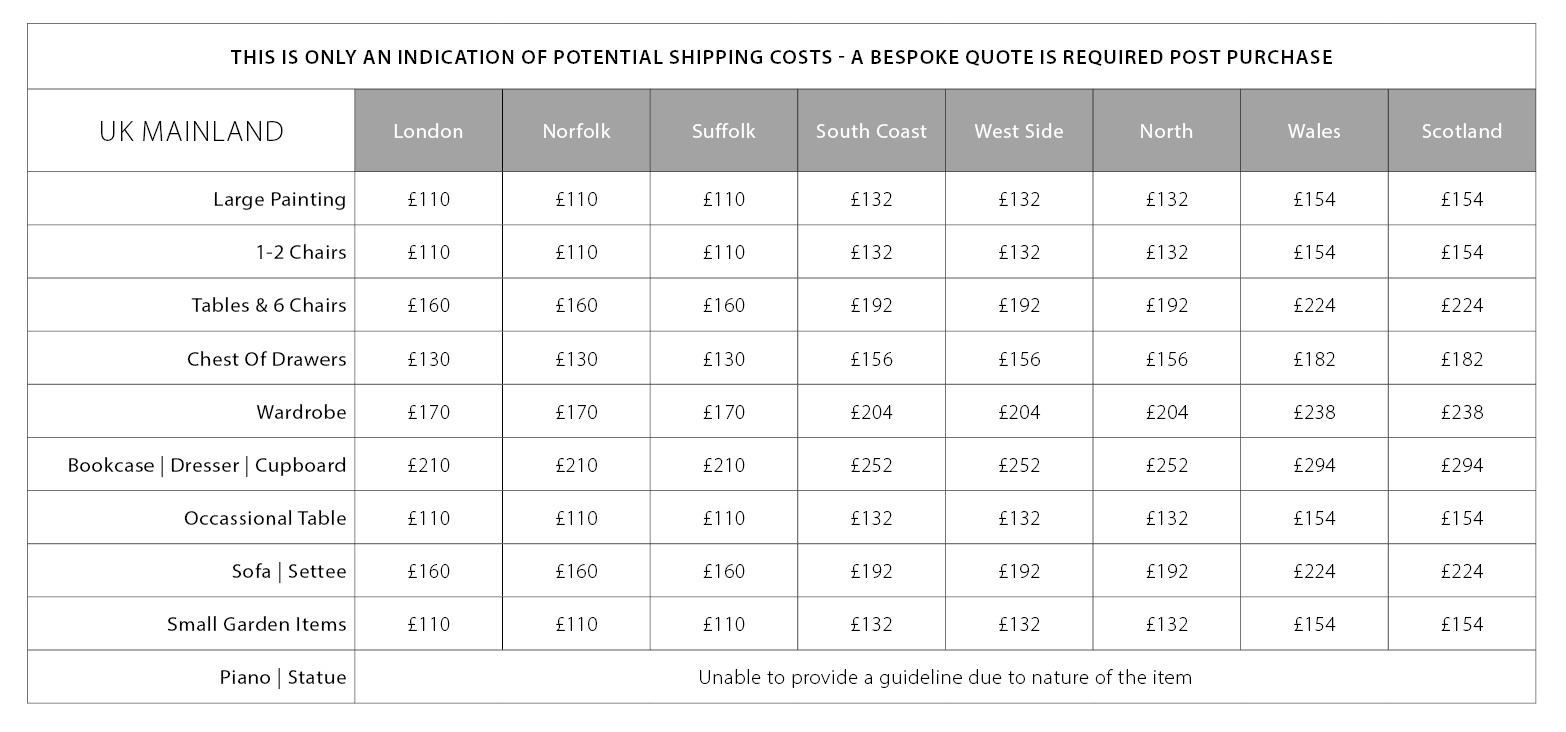The width and height of the screenshot is (1566, 732).
Task: Select the Scotland column header
Action: pyautogui.click(x=1461, y=131)
